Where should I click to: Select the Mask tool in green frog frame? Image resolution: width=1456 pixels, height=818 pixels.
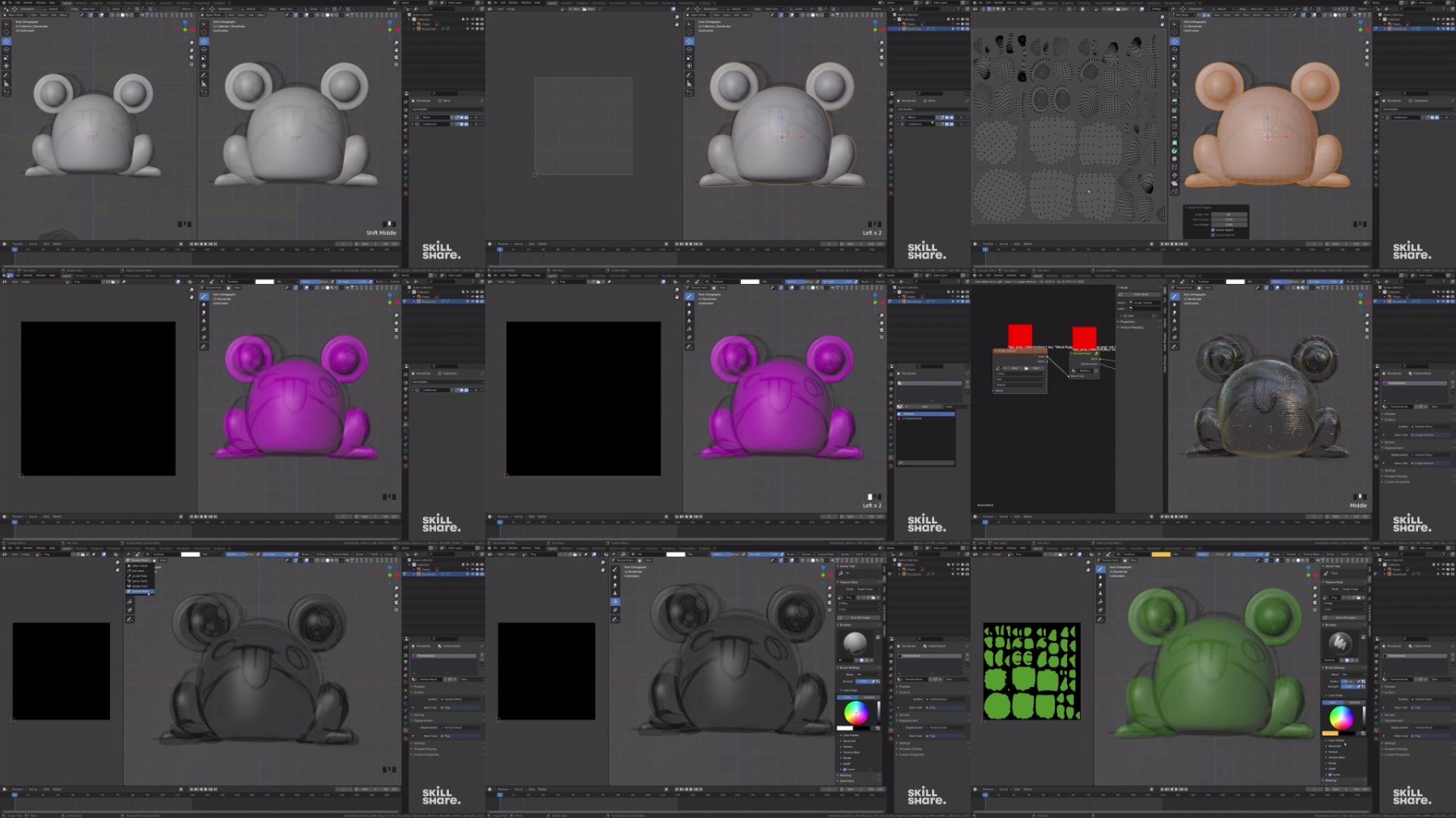[x=1100, y=610]
